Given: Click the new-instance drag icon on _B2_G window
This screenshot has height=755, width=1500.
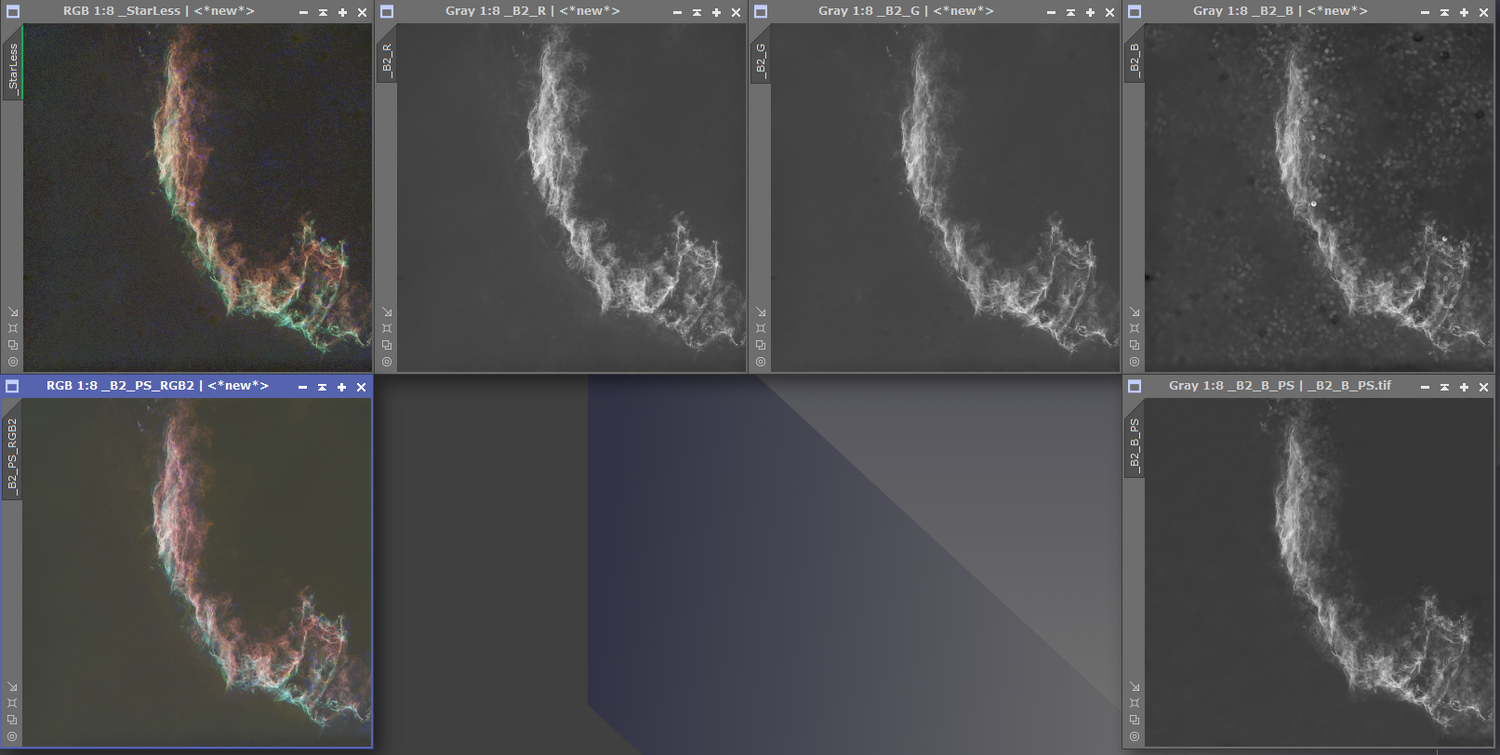Looking at the screenshot, I should click(x=762, y=344).
